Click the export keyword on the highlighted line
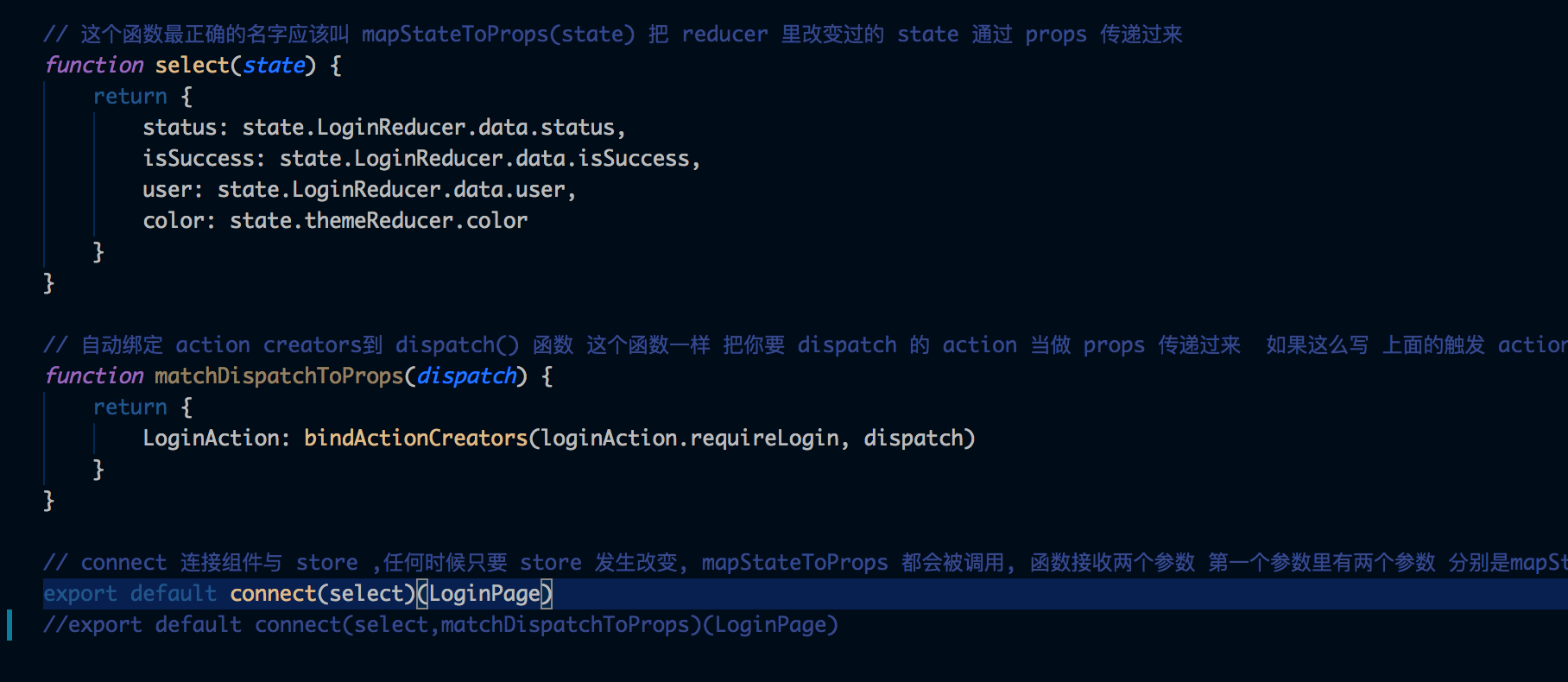1568x682 pixels. [80, 594]
